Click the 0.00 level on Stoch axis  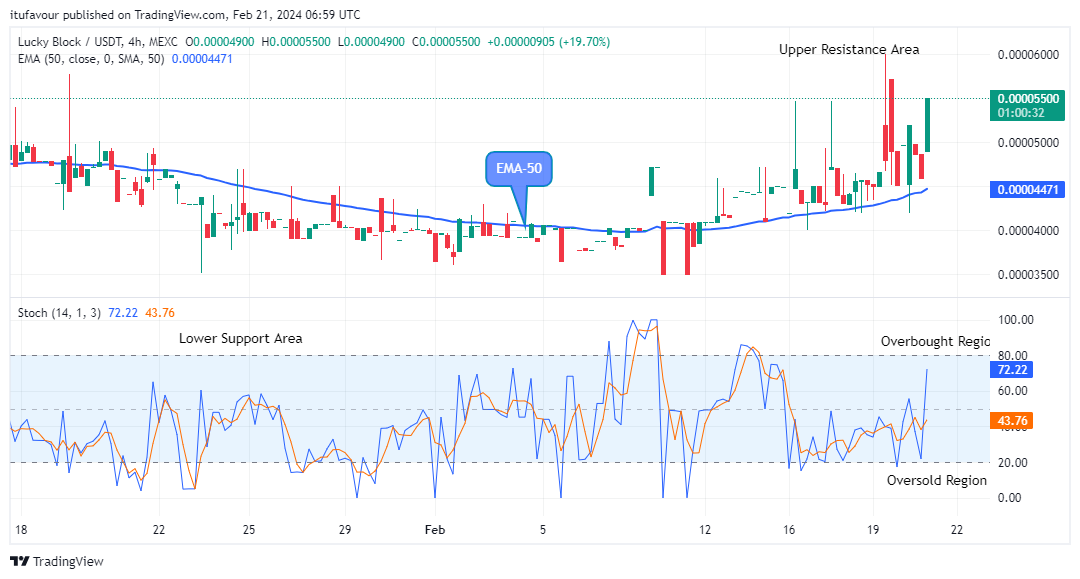[x=1009, y=498]
